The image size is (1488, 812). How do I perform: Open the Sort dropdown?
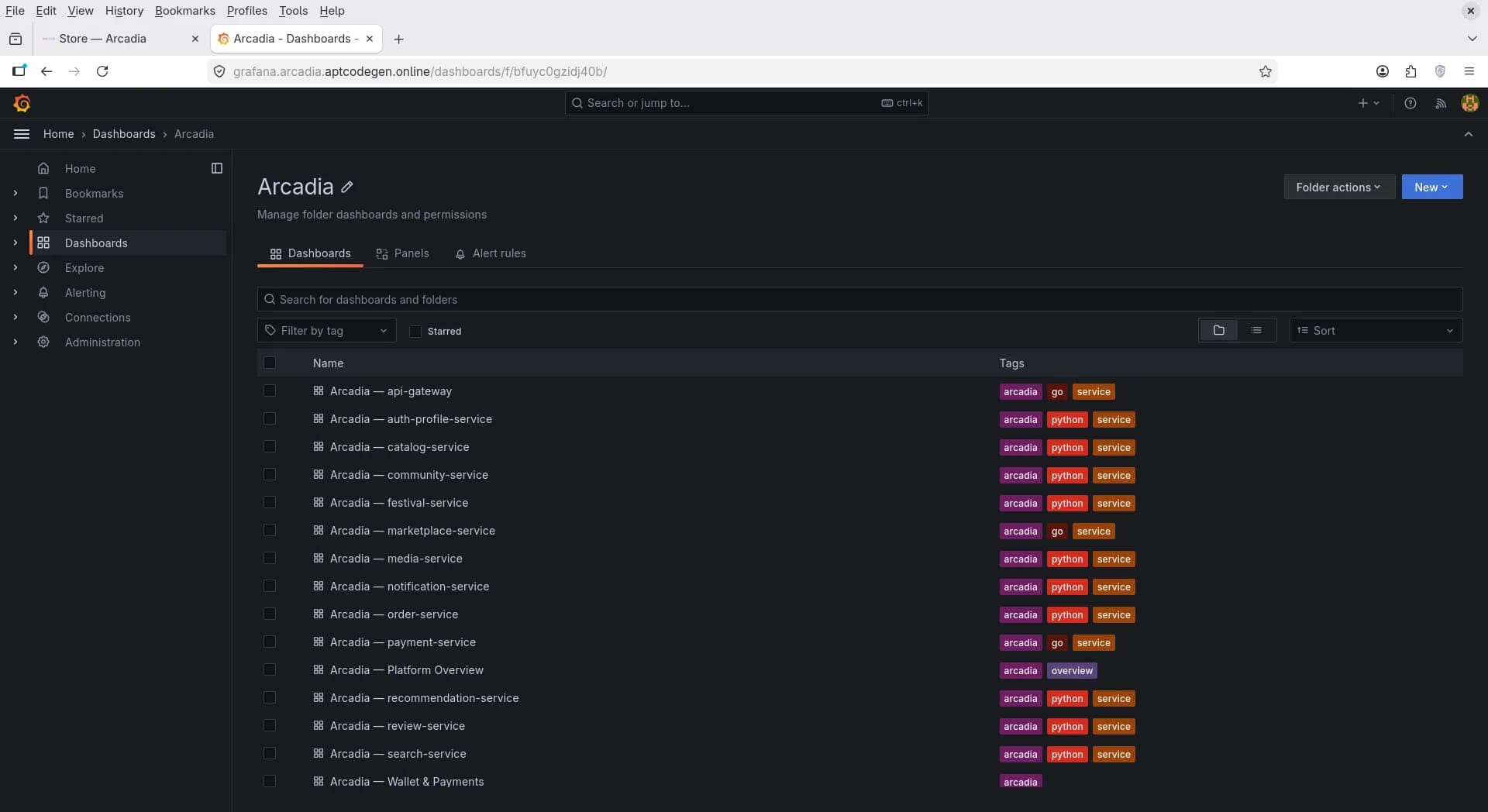click(x=1376, y=331)
